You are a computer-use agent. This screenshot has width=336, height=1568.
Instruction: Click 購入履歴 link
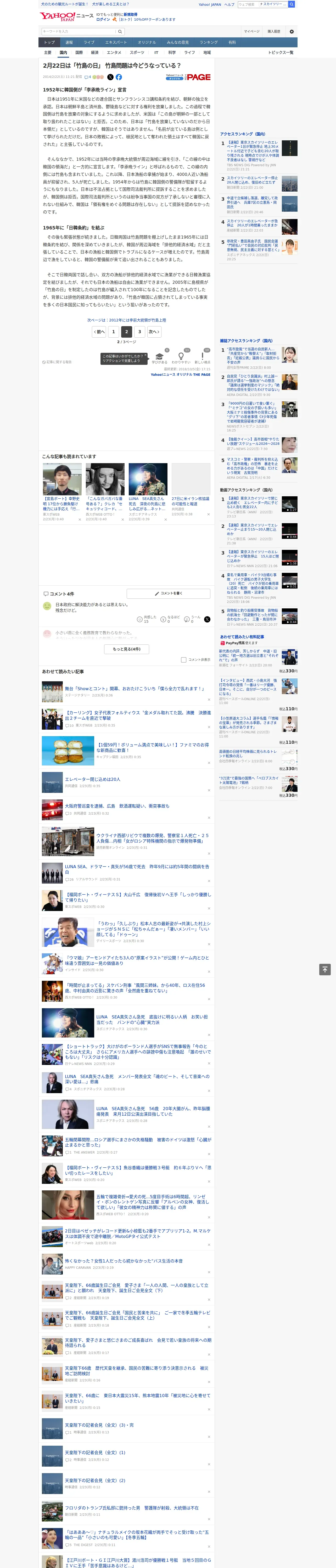(x=274, y=32)
